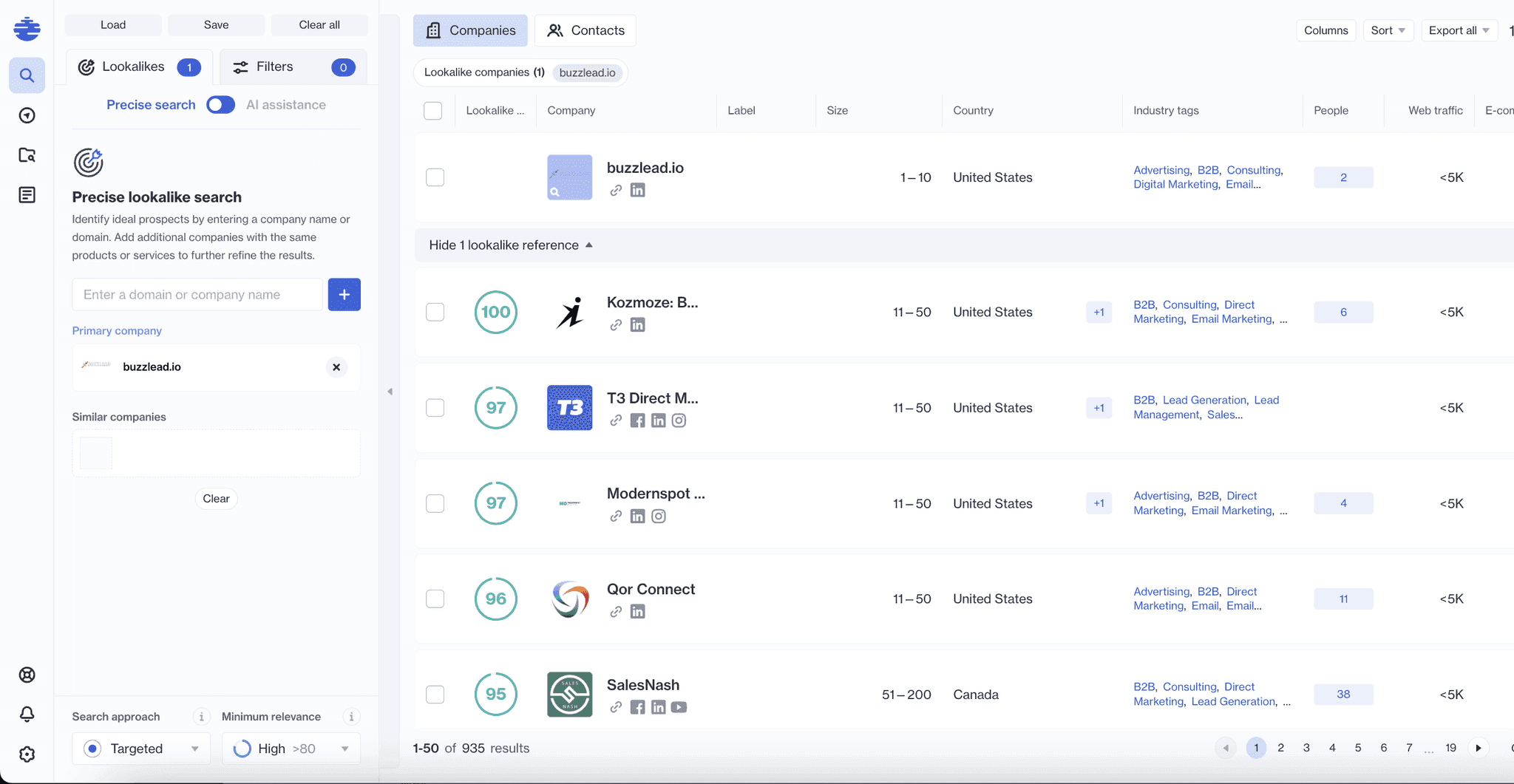Toggle Precise search / AI assistance switch

tap(220, 105)
